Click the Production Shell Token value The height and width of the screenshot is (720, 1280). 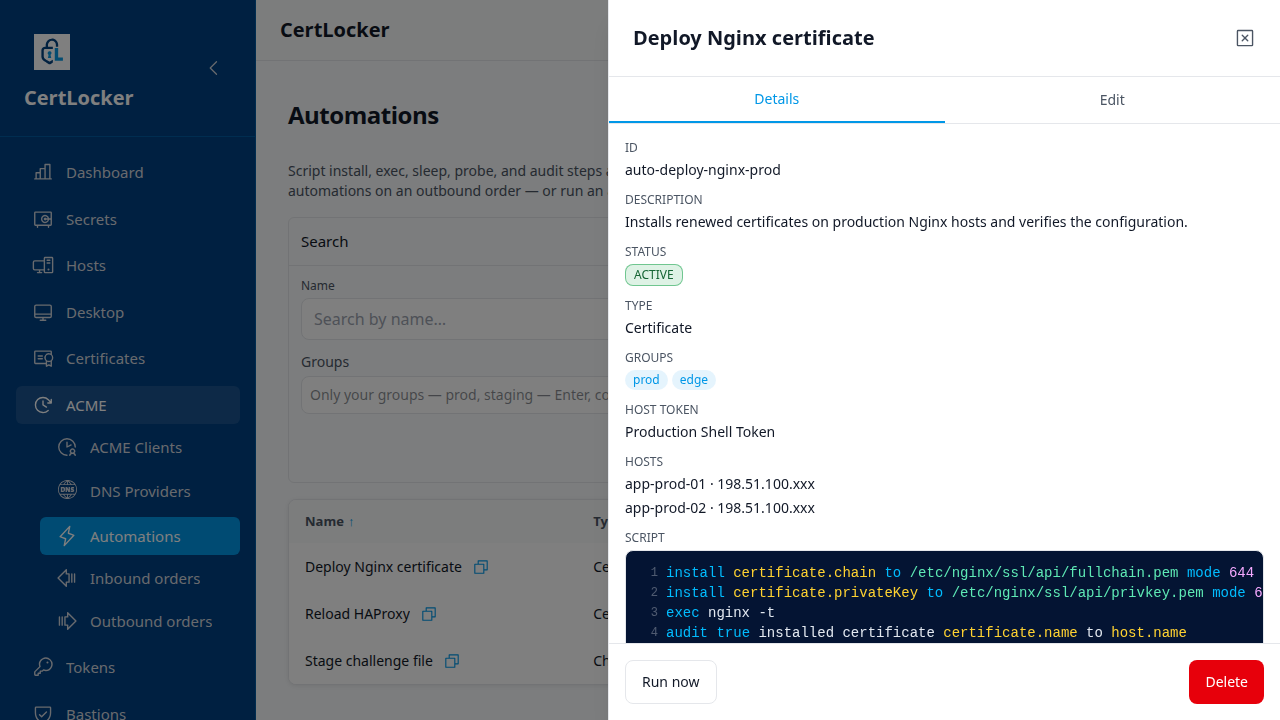tap(700, 432)
